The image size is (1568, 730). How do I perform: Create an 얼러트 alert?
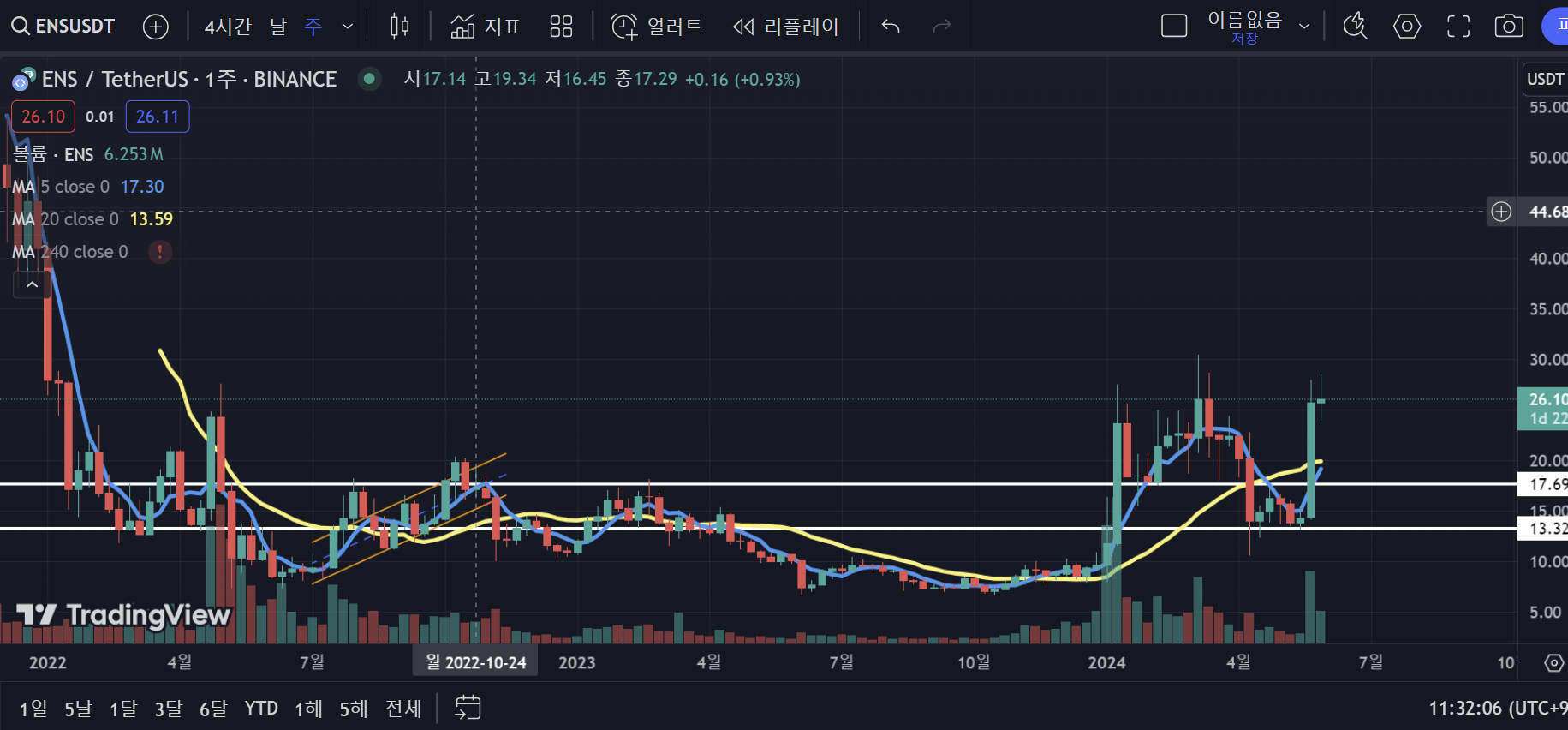click(x=657, y=27)
